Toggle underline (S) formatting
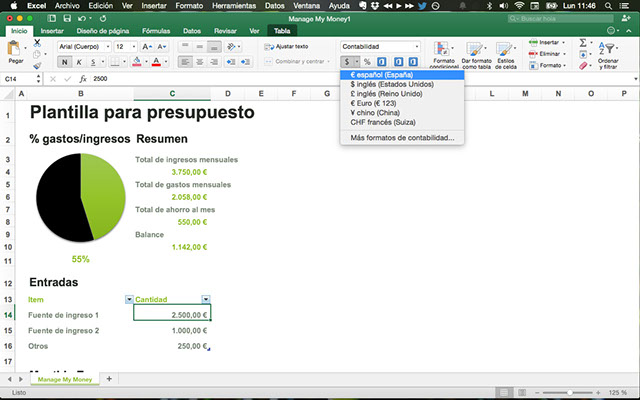Viewport: 640px width, 400px height. pyautogui.click(x=93, y=62)
